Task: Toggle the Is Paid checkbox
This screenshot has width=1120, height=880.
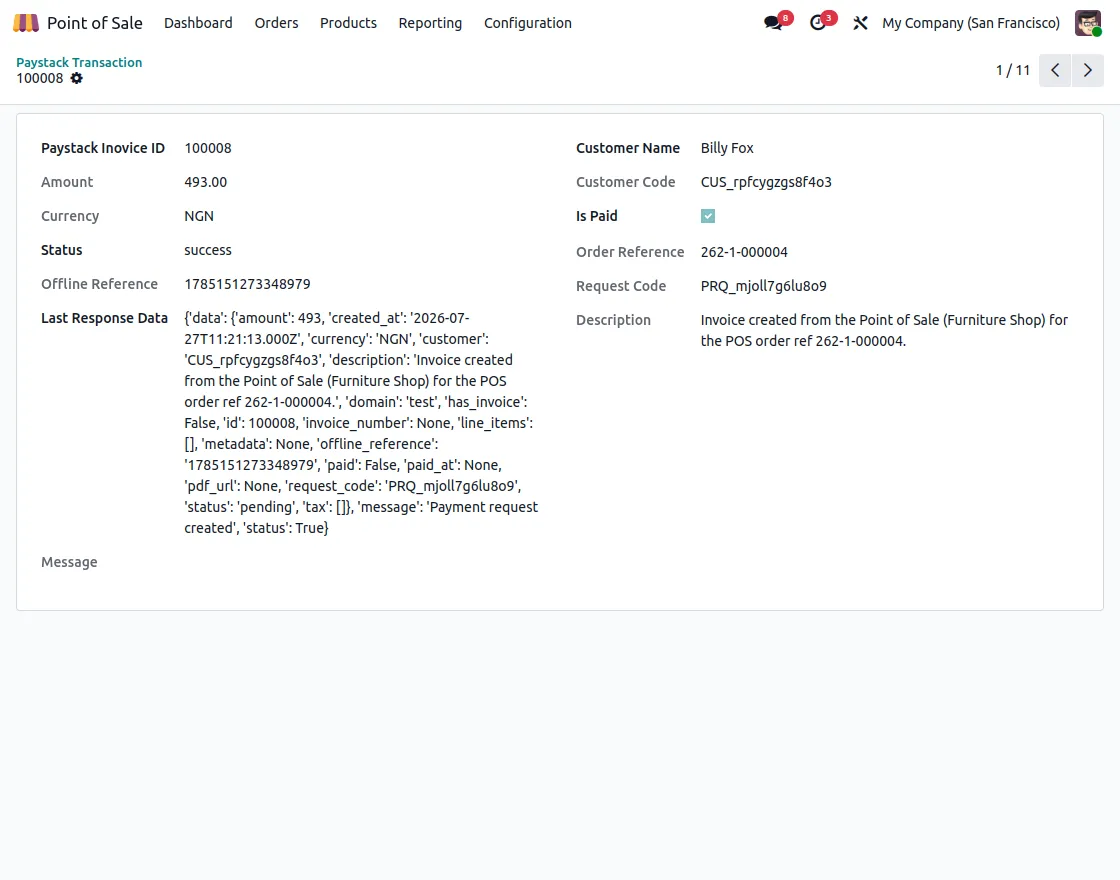Action: click(x=708, y=216)
